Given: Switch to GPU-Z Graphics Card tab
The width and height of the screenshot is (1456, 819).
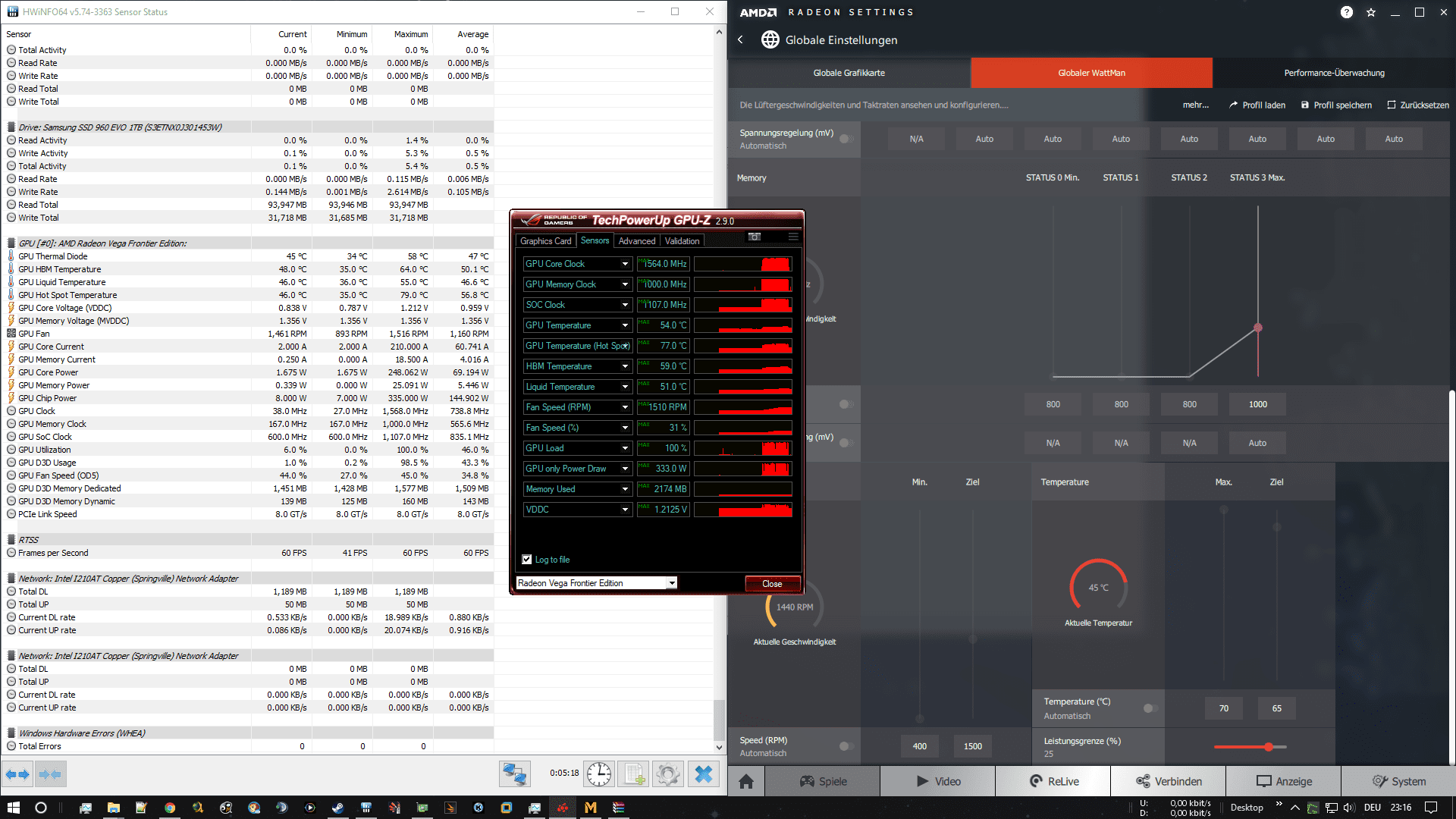Looking at the screenshot, I should [x=545, y=241].
